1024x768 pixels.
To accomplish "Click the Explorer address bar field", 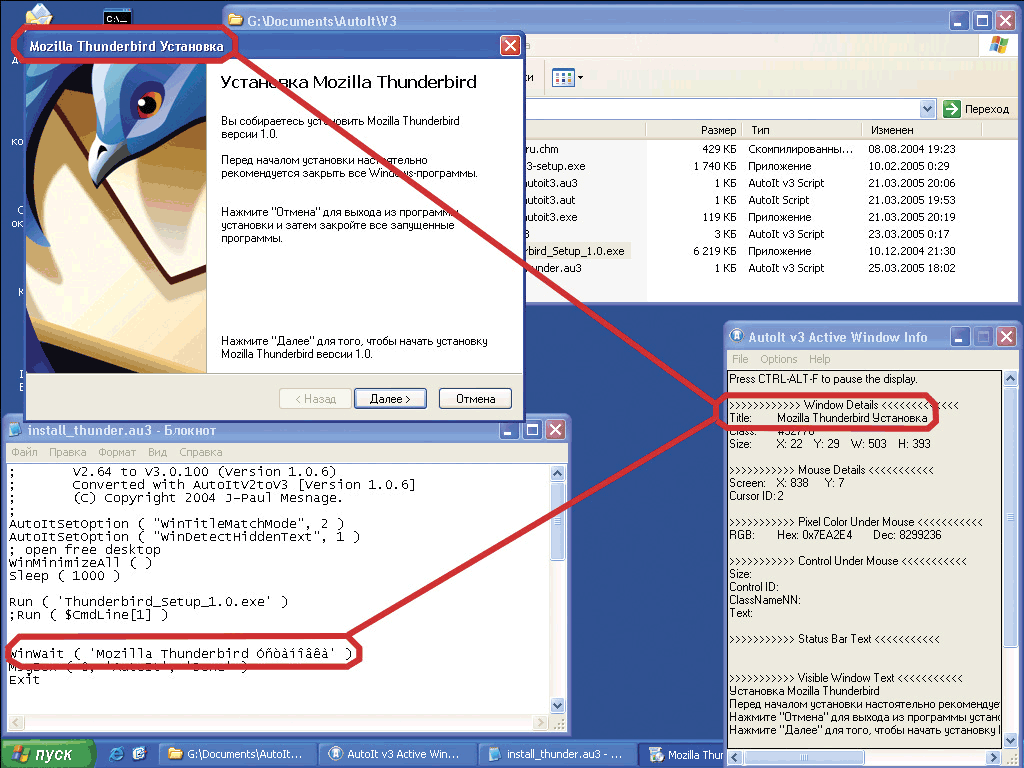I will pyautogui.click(x=722, y=109).
